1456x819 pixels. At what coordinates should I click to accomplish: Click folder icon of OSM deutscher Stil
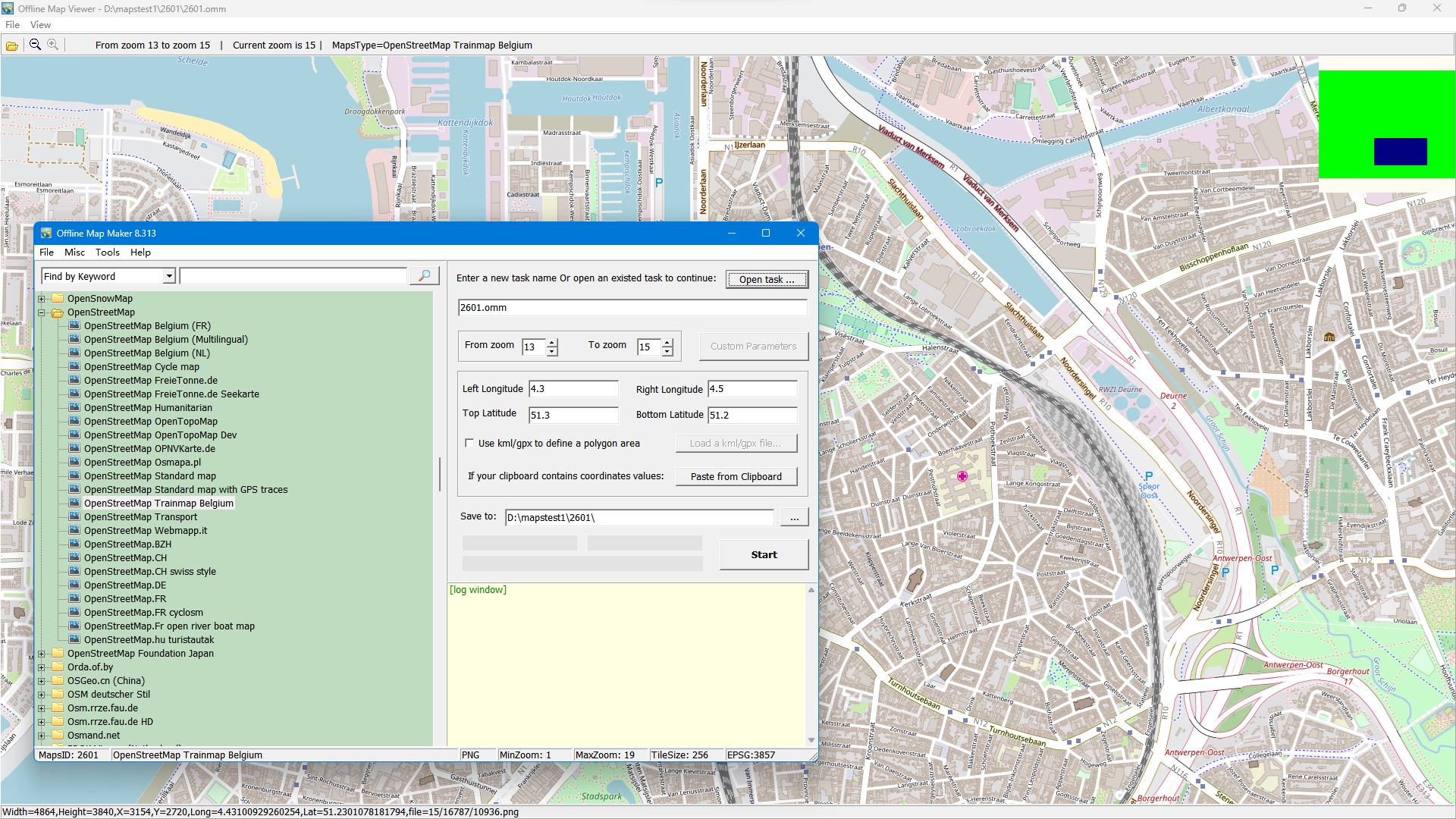click(58, 695)
